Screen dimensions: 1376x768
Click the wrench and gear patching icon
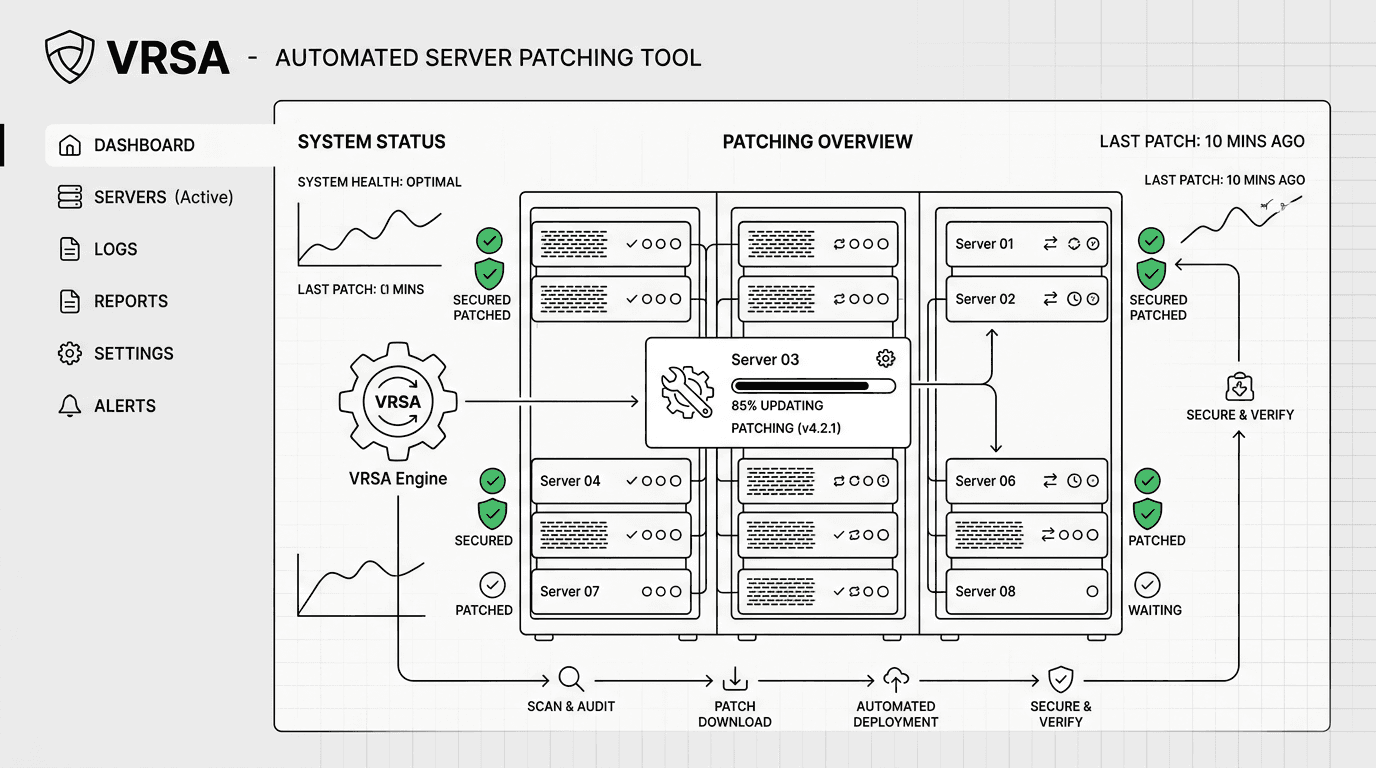pyautogui.click(x=687, y=392)
